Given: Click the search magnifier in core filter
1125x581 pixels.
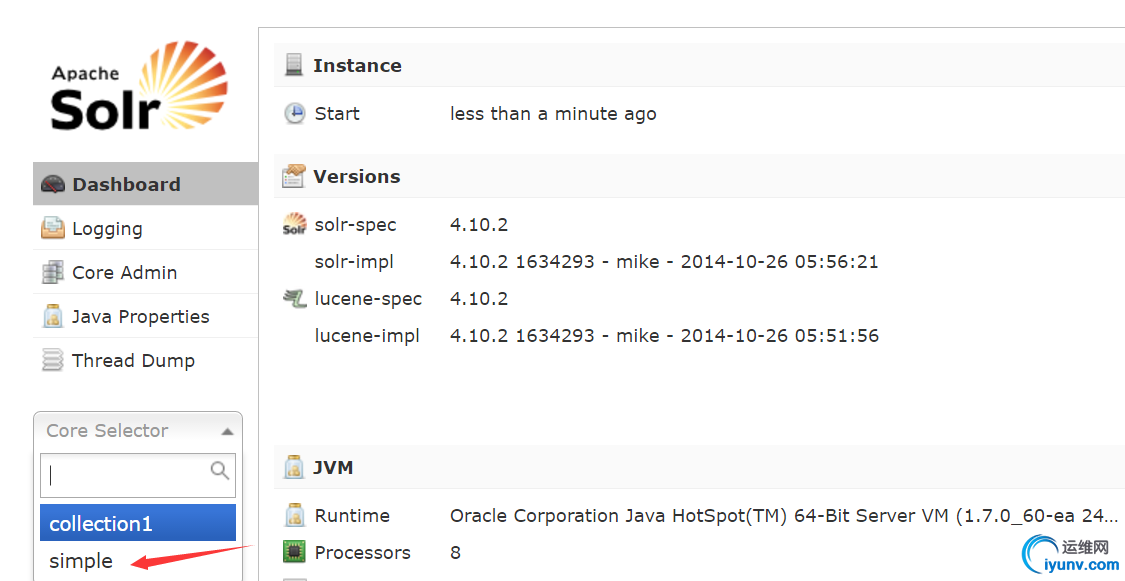Looking at the screenshot, I should click(x=220, y=471).
